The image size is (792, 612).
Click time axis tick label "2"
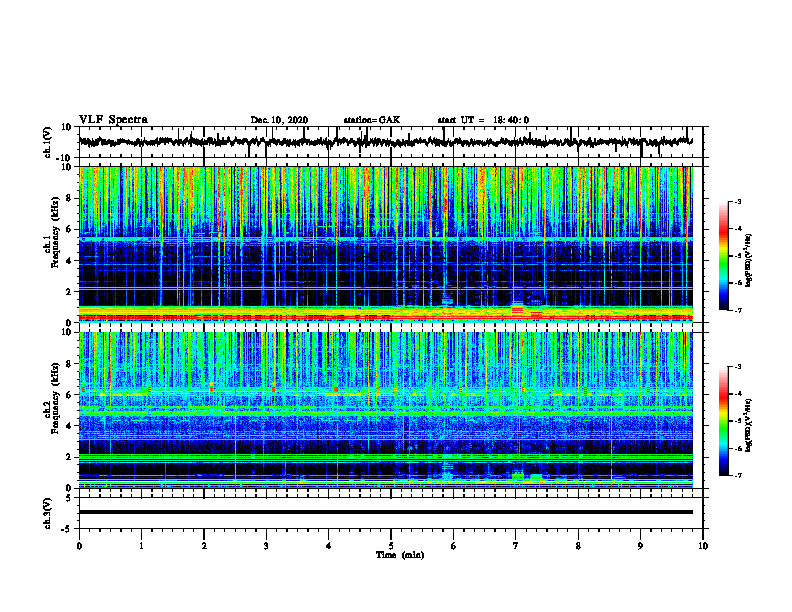point(204,546)
